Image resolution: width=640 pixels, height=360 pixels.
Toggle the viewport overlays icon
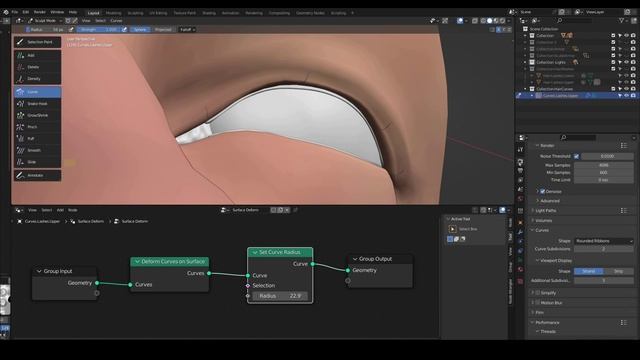(x=460, y=20)
